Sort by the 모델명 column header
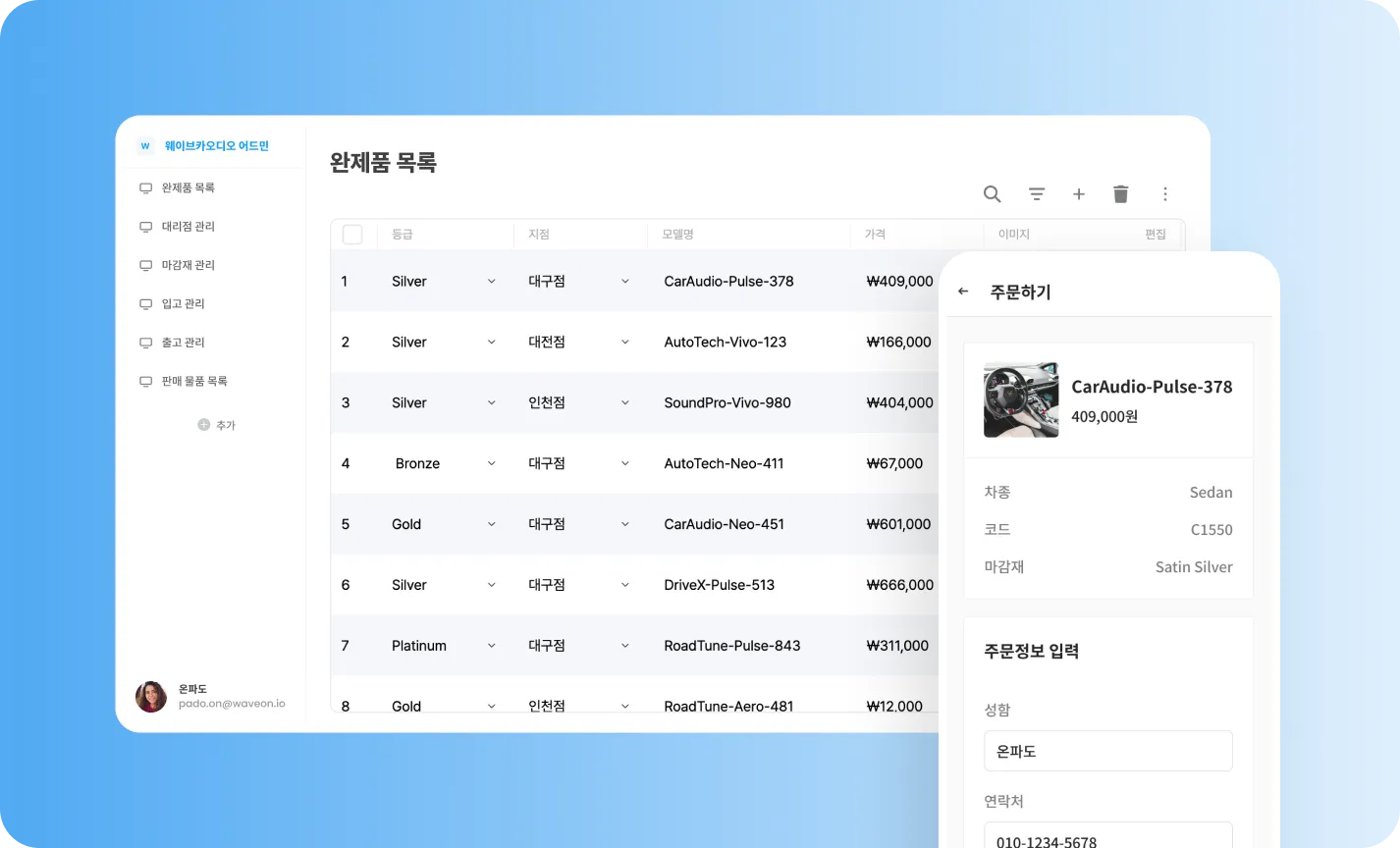This screenshot has height=848, width=1400. (x=677, y=235)
